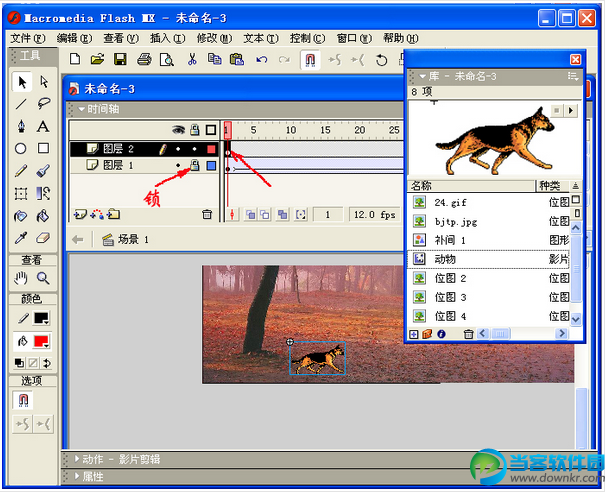
Task: Select the Fill Transform tool
Action: point(43,193)
